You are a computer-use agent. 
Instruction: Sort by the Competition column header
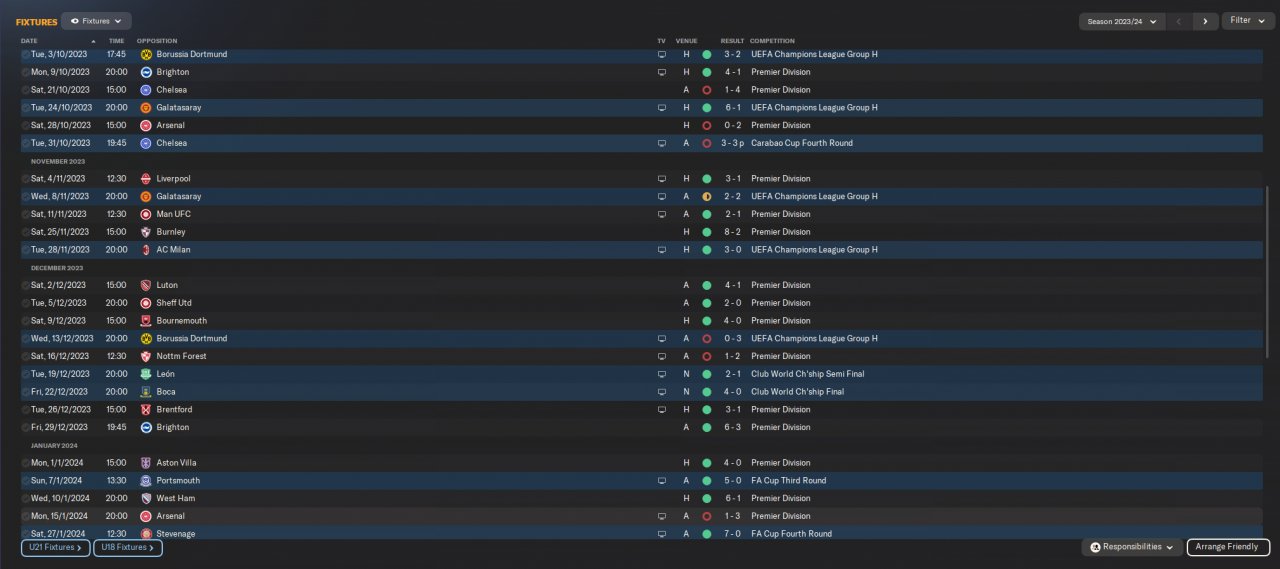pyautogui.click(x=772, y=41)
